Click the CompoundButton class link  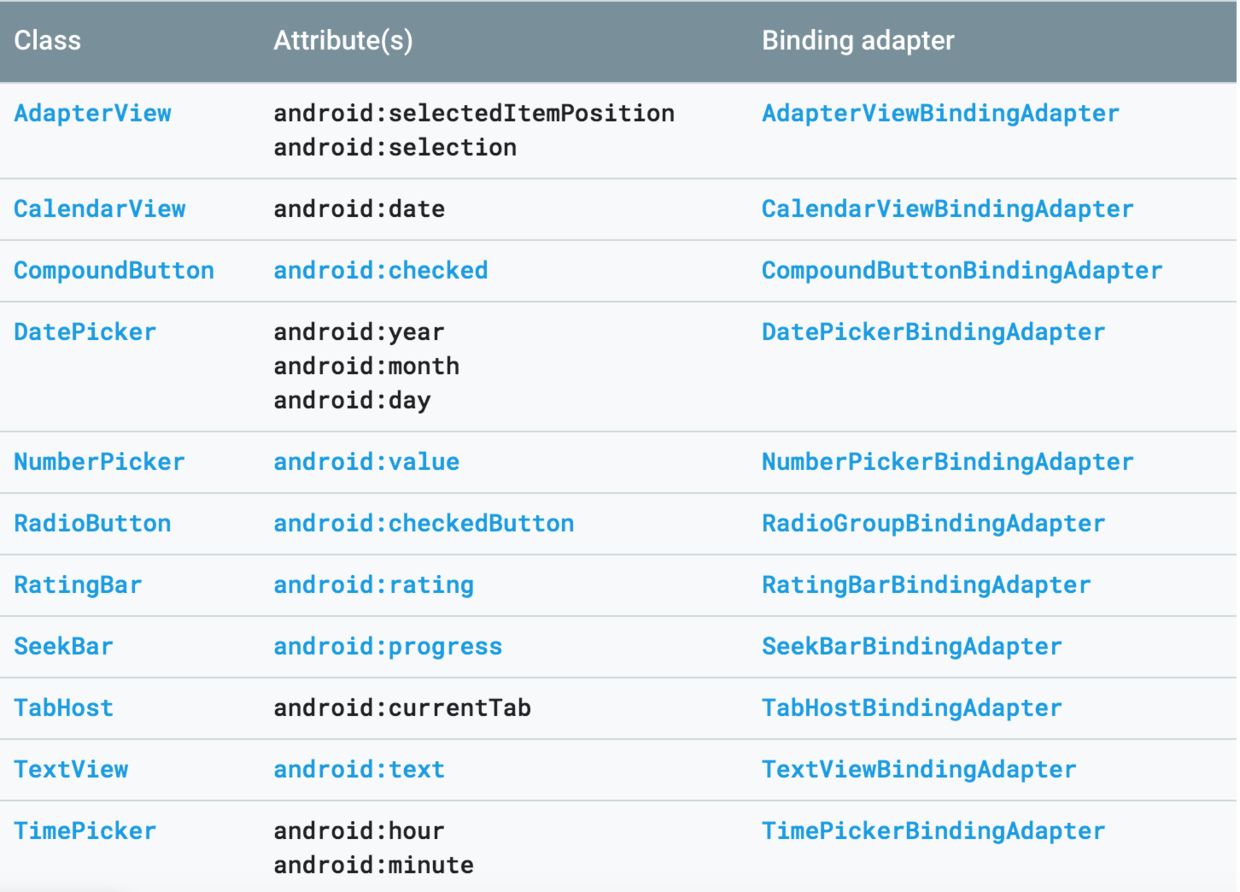(114, 270)
